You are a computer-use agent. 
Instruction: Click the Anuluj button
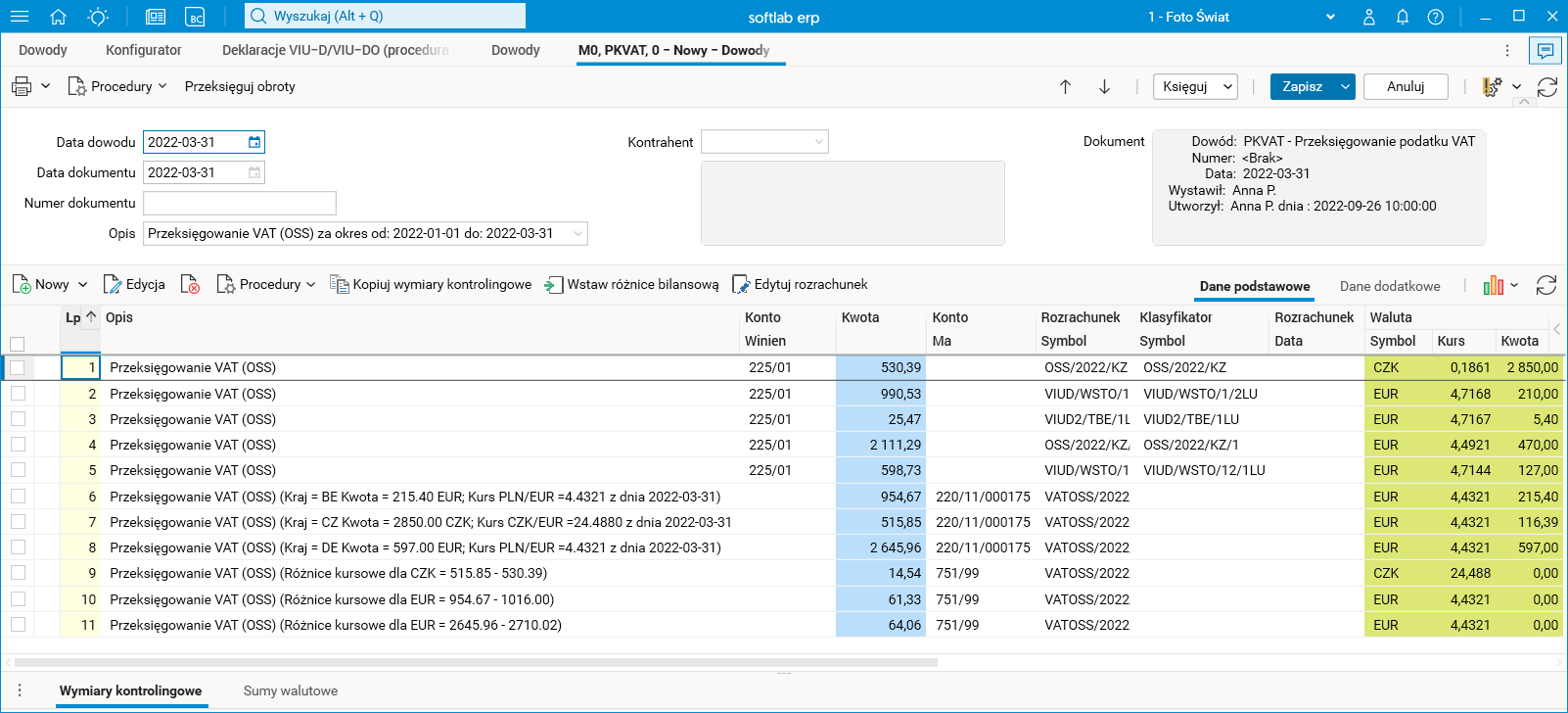pyautogui.click(x=1405, y=86)
